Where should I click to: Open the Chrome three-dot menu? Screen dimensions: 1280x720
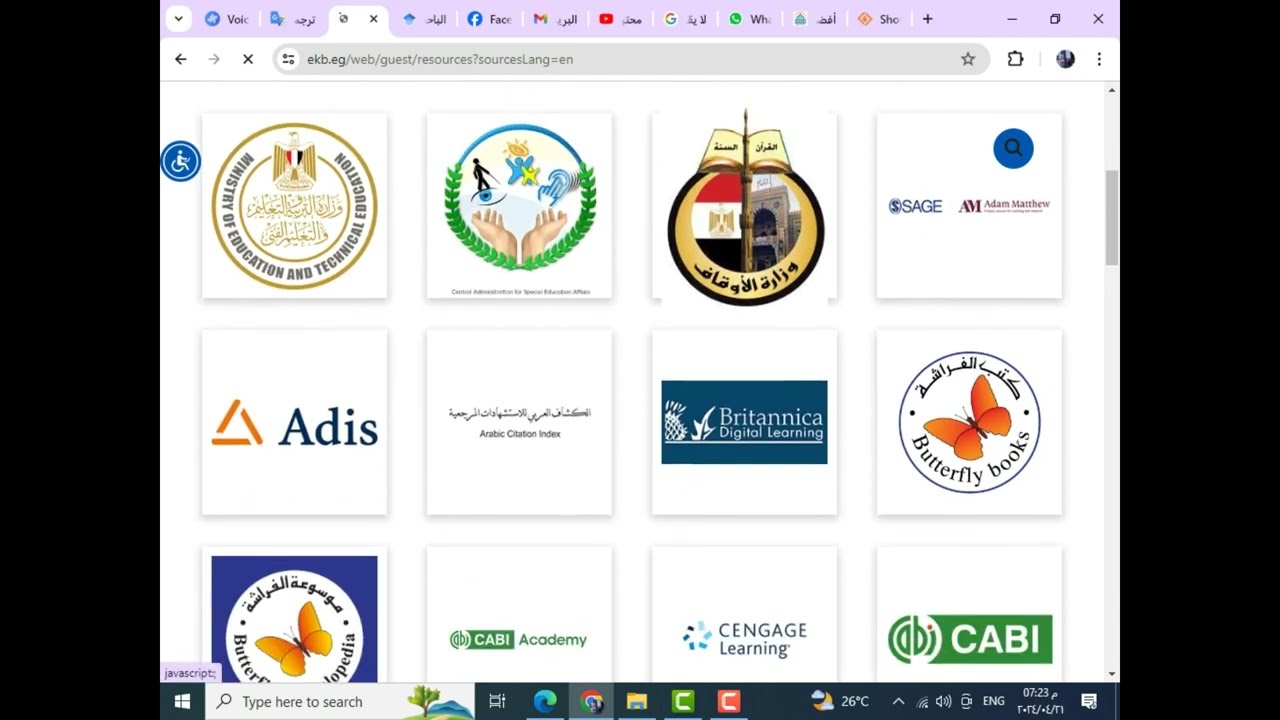point(1099,59)
